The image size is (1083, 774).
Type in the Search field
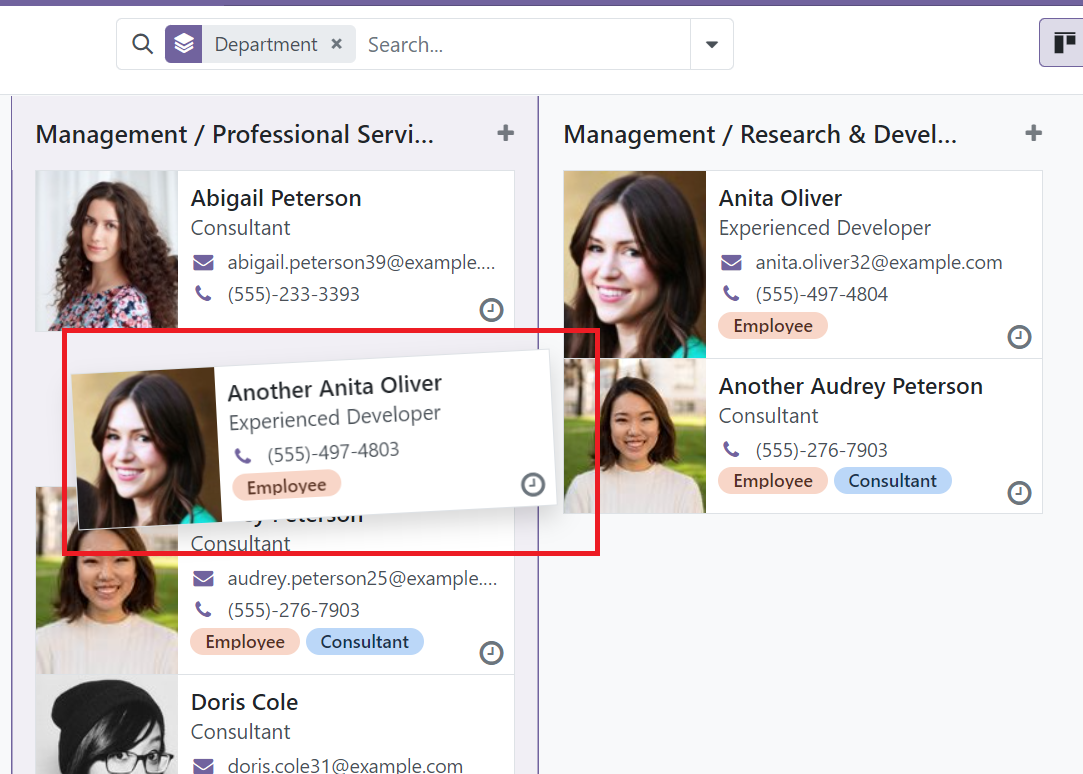(520, 44)
